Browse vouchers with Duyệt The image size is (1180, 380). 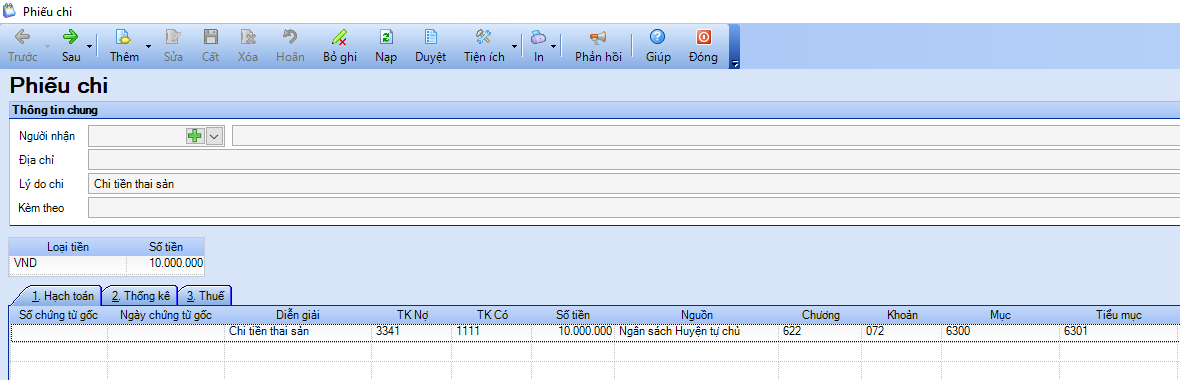point(430,46)
